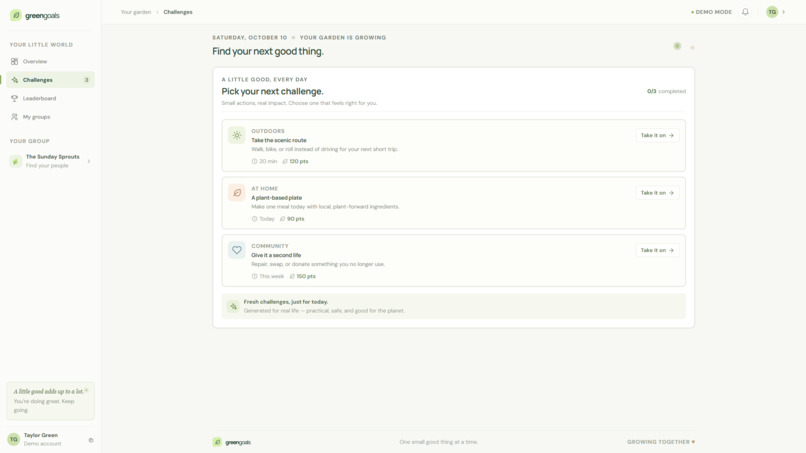The image size is (806, 453).
Task: Click the Challenges sparkle icon
Action: (x=14, y=80)
